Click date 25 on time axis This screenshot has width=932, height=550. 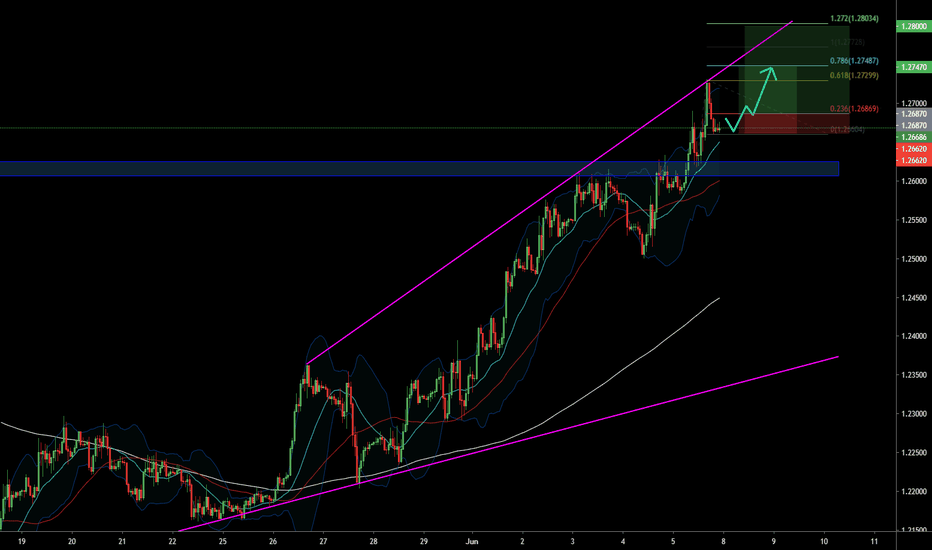(x=222, y=542)
